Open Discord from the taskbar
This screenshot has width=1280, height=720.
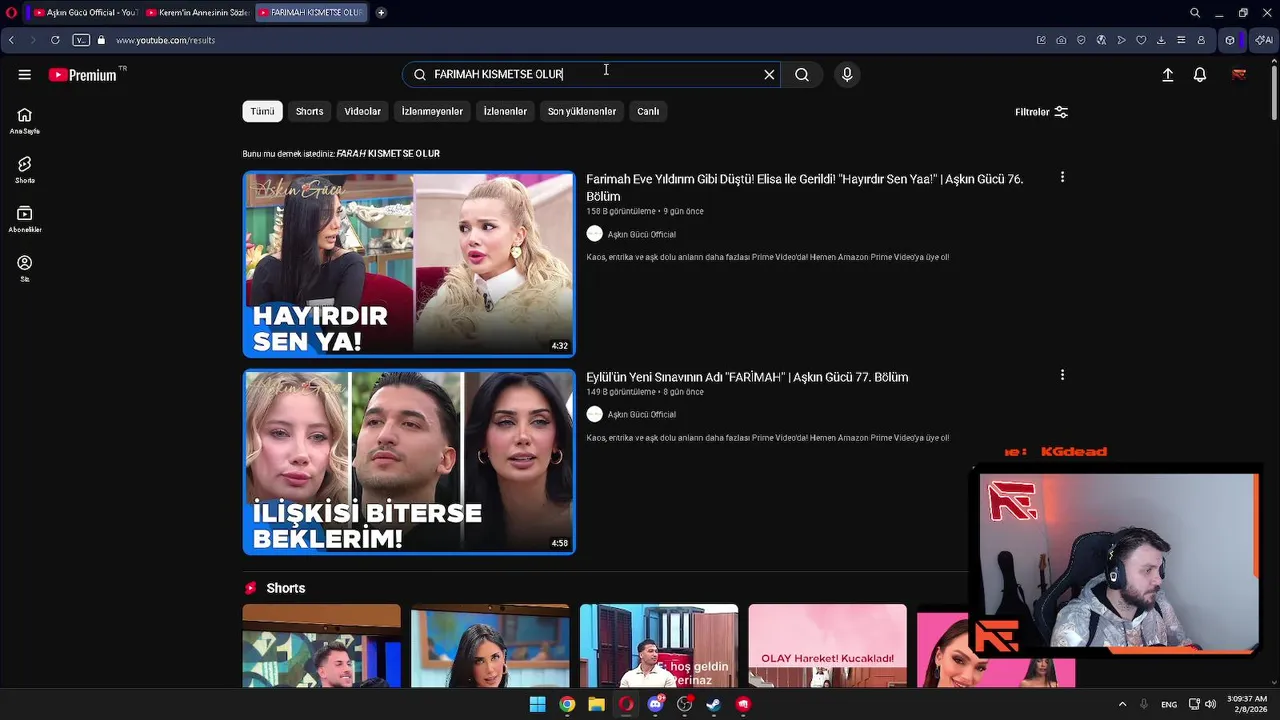655,704
